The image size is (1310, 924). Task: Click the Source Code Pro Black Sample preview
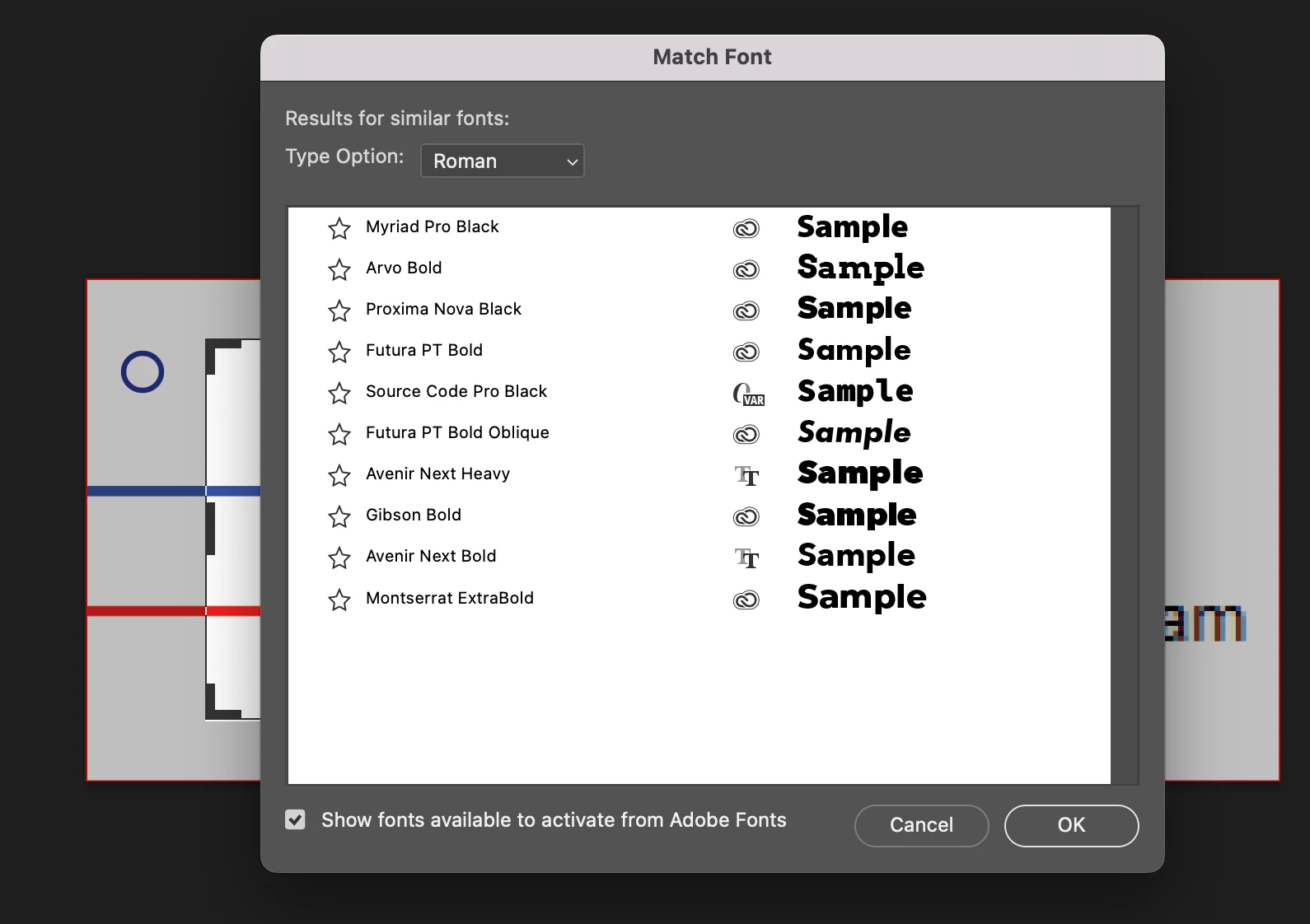click(855, 392)
